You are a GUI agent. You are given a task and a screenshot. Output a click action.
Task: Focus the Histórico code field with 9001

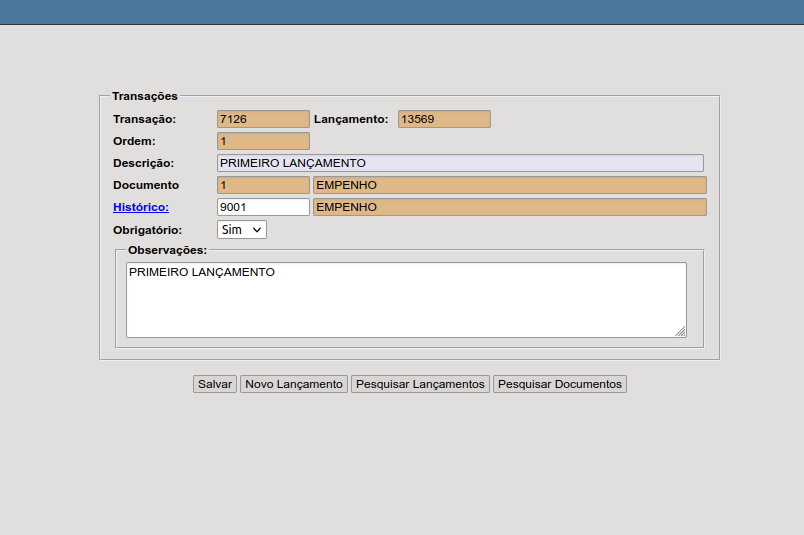click(x=263, y=207)
